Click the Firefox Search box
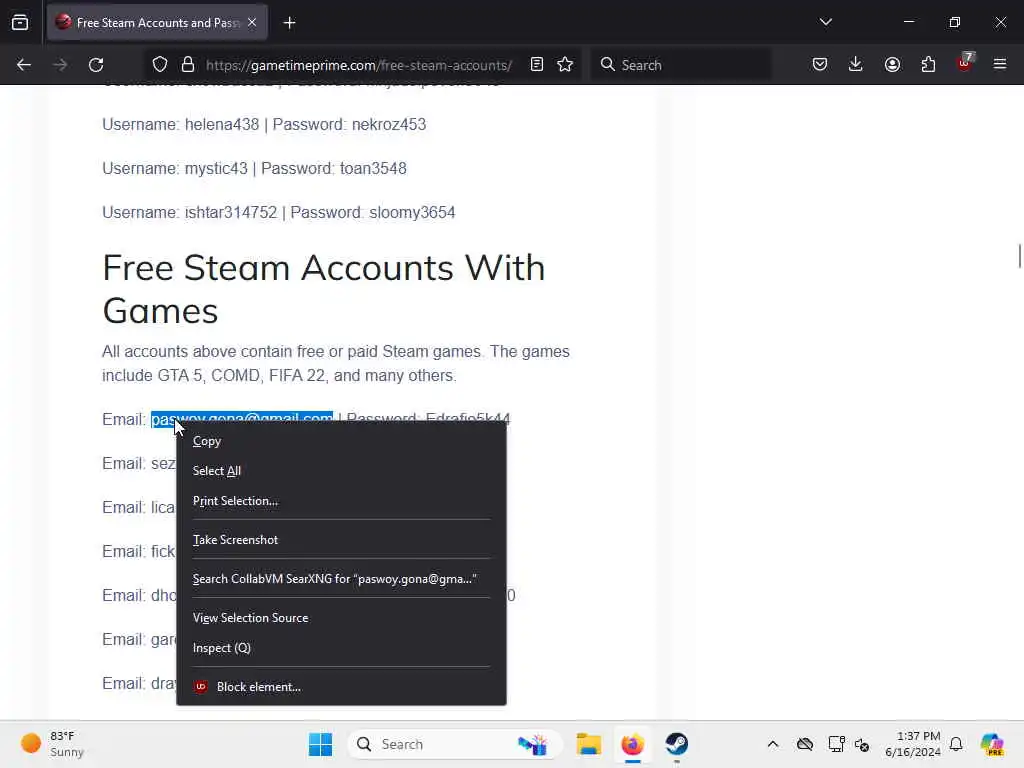 680,65
